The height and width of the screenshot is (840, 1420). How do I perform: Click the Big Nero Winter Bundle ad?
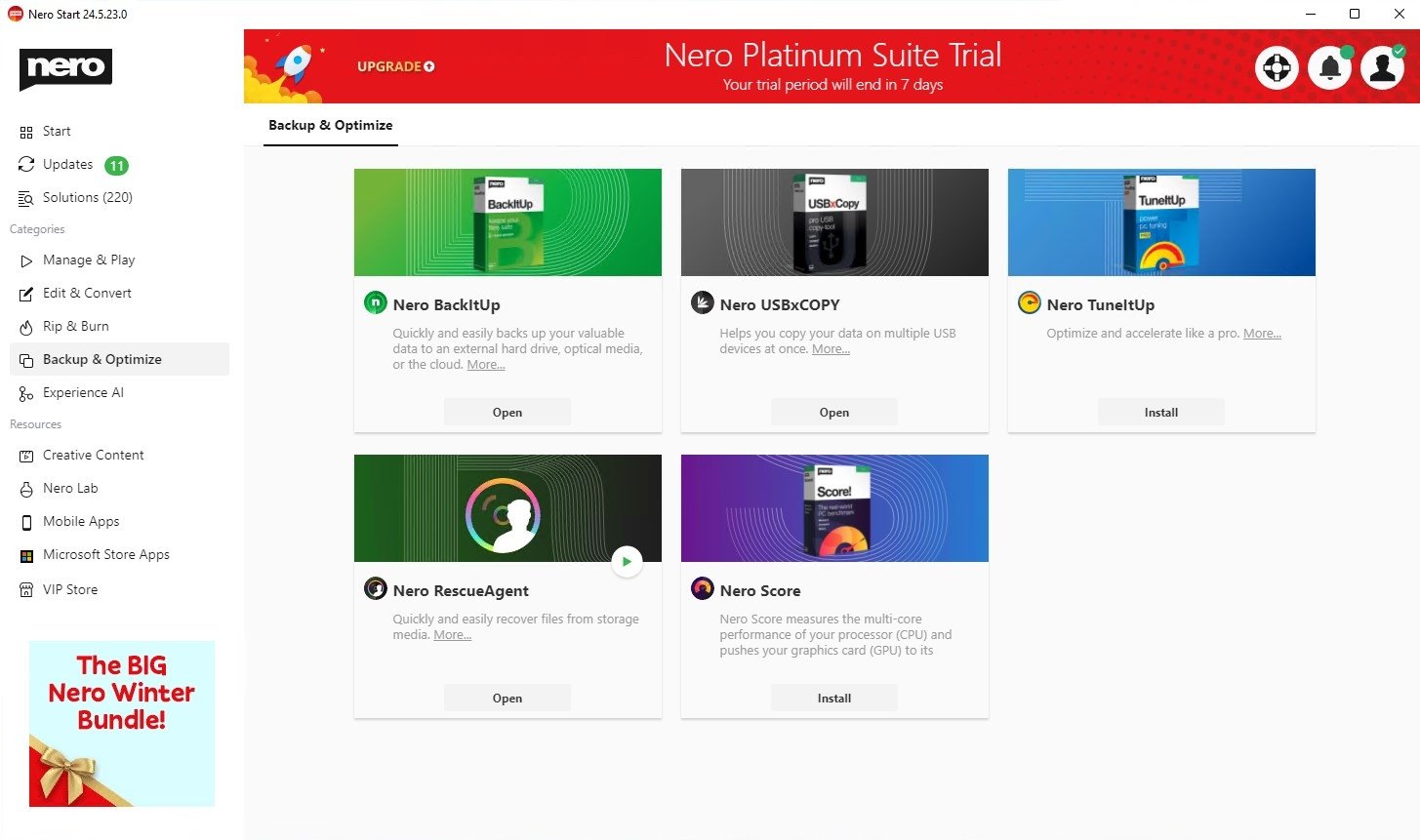click(x=122, y=724)
